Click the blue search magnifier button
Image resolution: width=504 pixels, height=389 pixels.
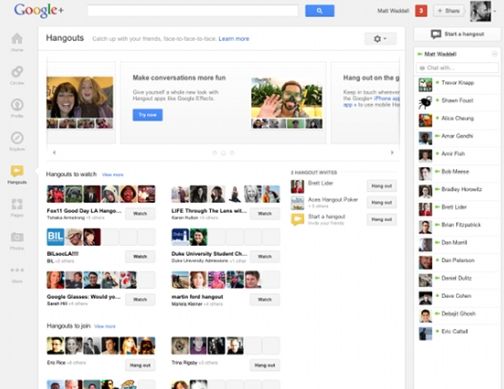(x=320, y=11)
